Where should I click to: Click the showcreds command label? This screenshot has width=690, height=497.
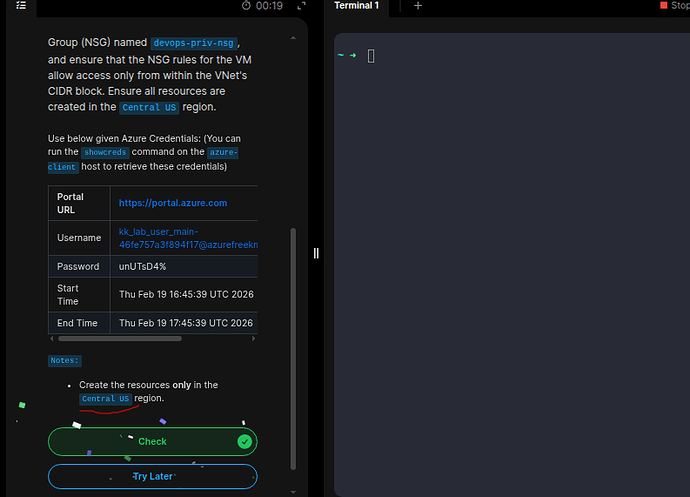(105, 152)
